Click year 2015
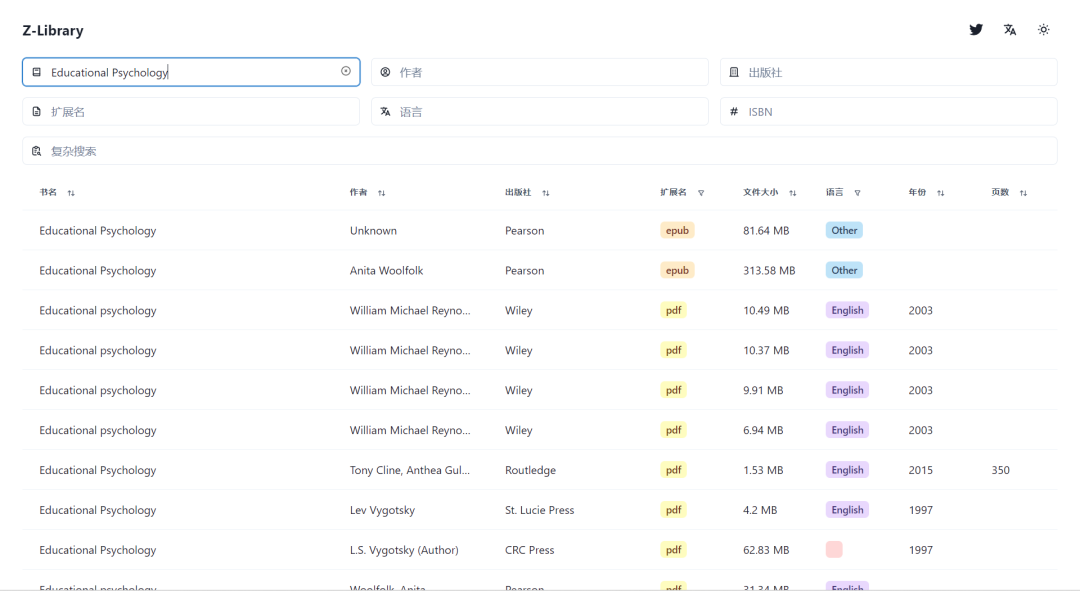This screenshot has height=591, width=1080. point(920,470)
